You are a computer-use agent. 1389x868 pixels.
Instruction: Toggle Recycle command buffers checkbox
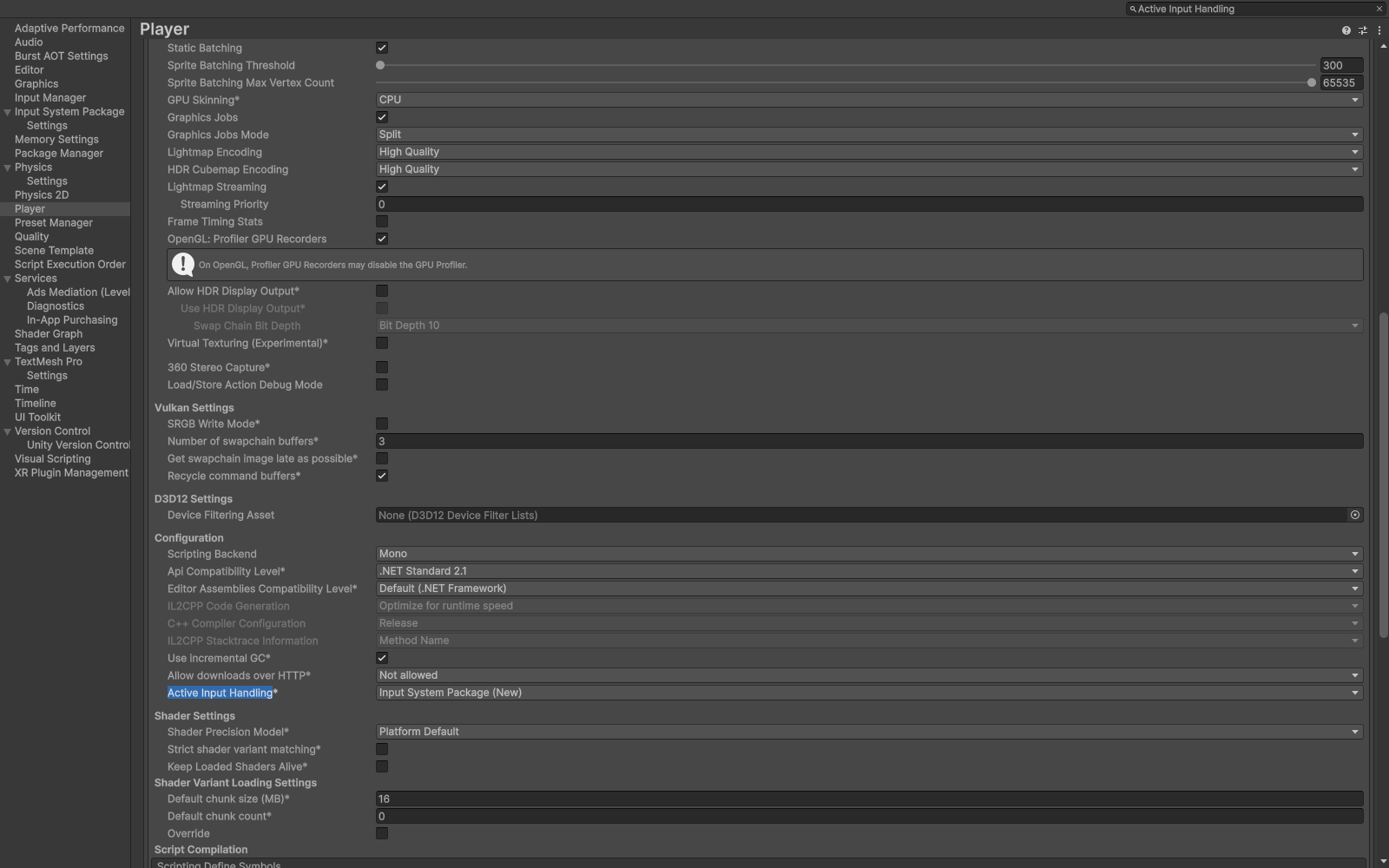click(x=382, y=476)
